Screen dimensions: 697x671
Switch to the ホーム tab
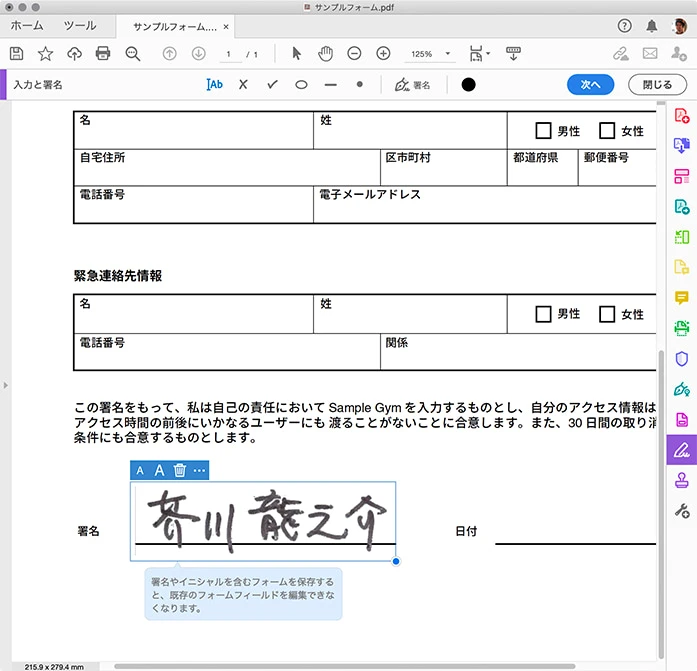click(27, 25)
